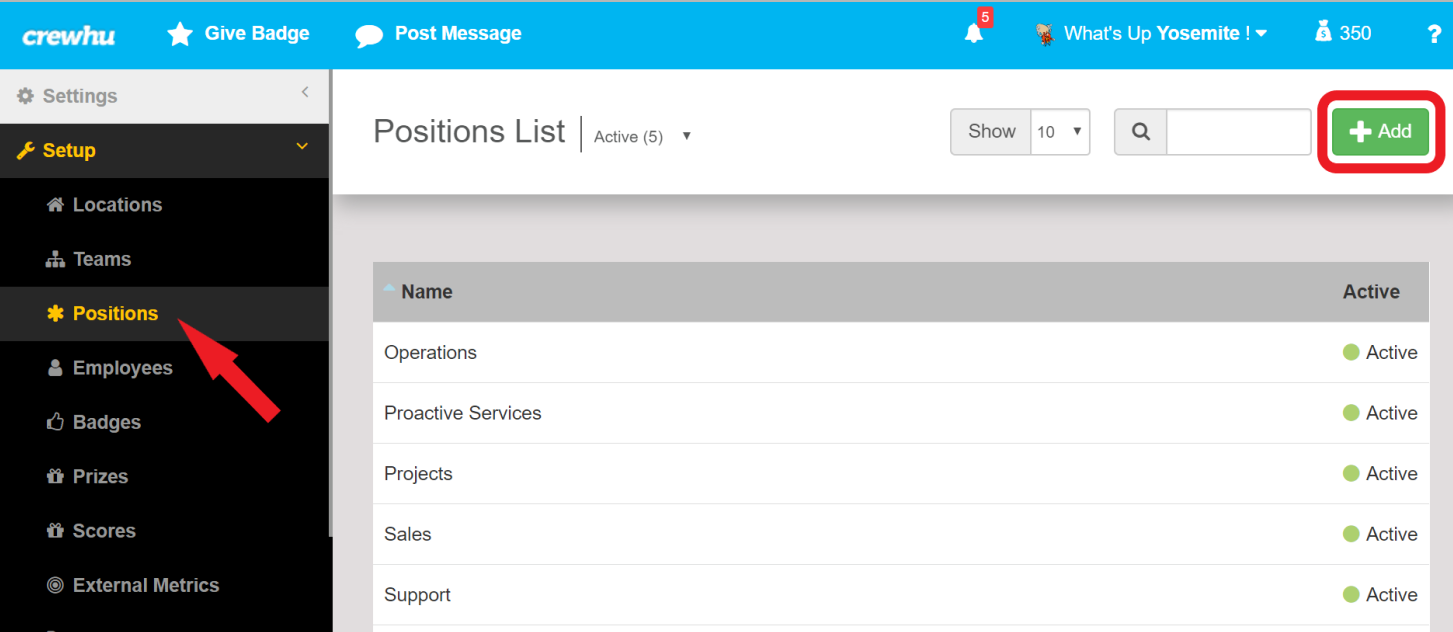The height and width of the screenshot is (632, 1453).
Task: Click the Locations home icon
Action: coord(56,204)
